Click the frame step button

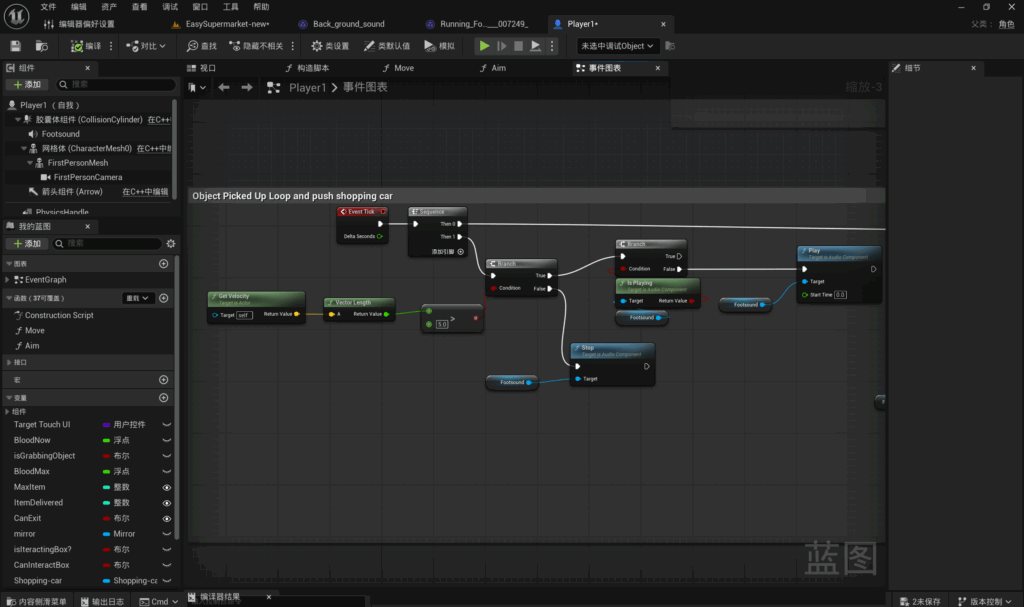[502, 46]
